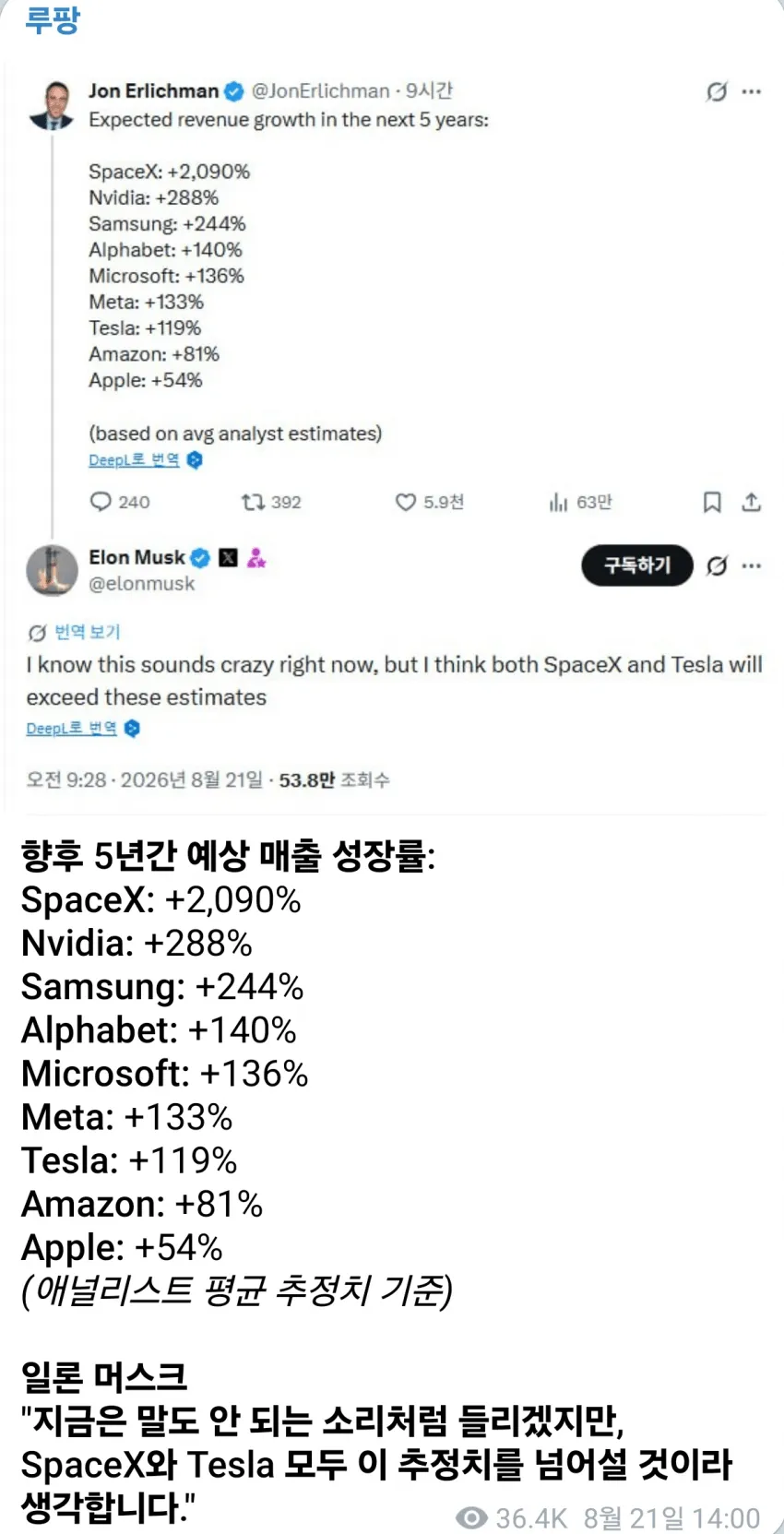The image size is (784, 1534).
Task: Share Jon Erlichman's tweet via upload icon
Action: [x=752, y=502]
